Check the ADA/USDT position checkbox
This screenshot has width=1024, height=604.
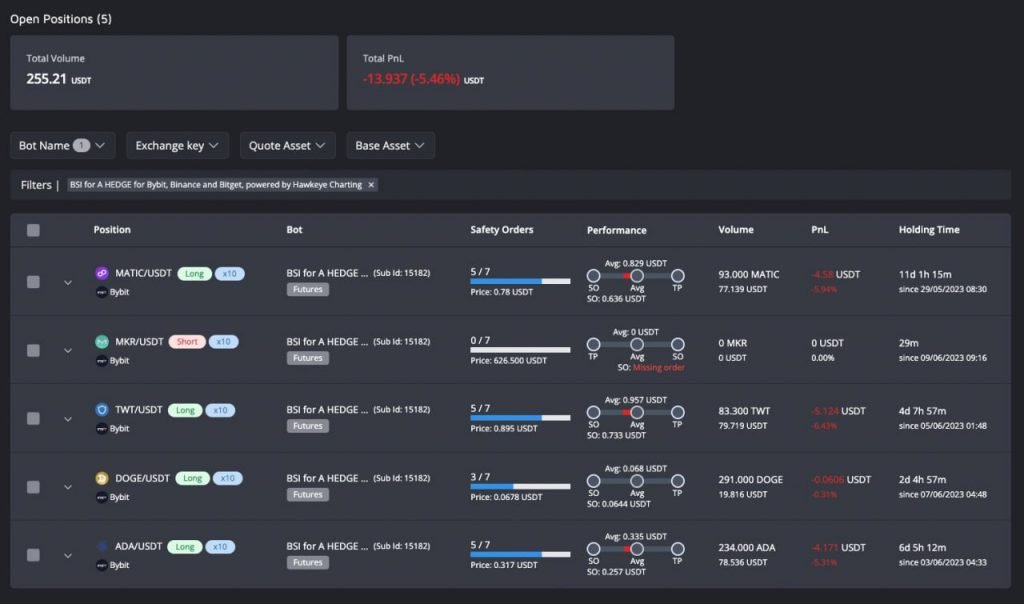[33, 555]
